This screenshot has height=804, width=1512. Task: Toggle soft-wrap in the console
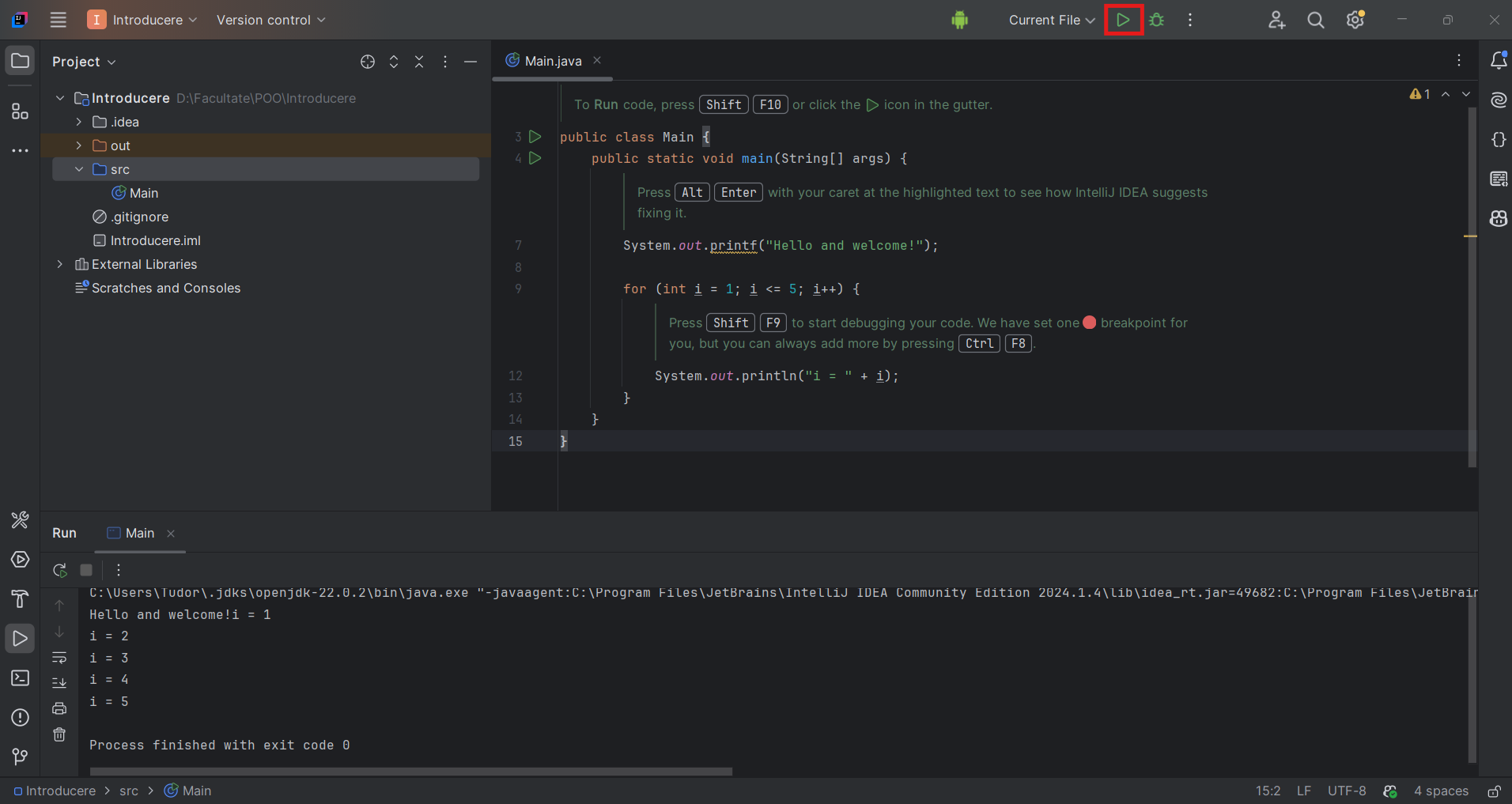pos(59,658)
